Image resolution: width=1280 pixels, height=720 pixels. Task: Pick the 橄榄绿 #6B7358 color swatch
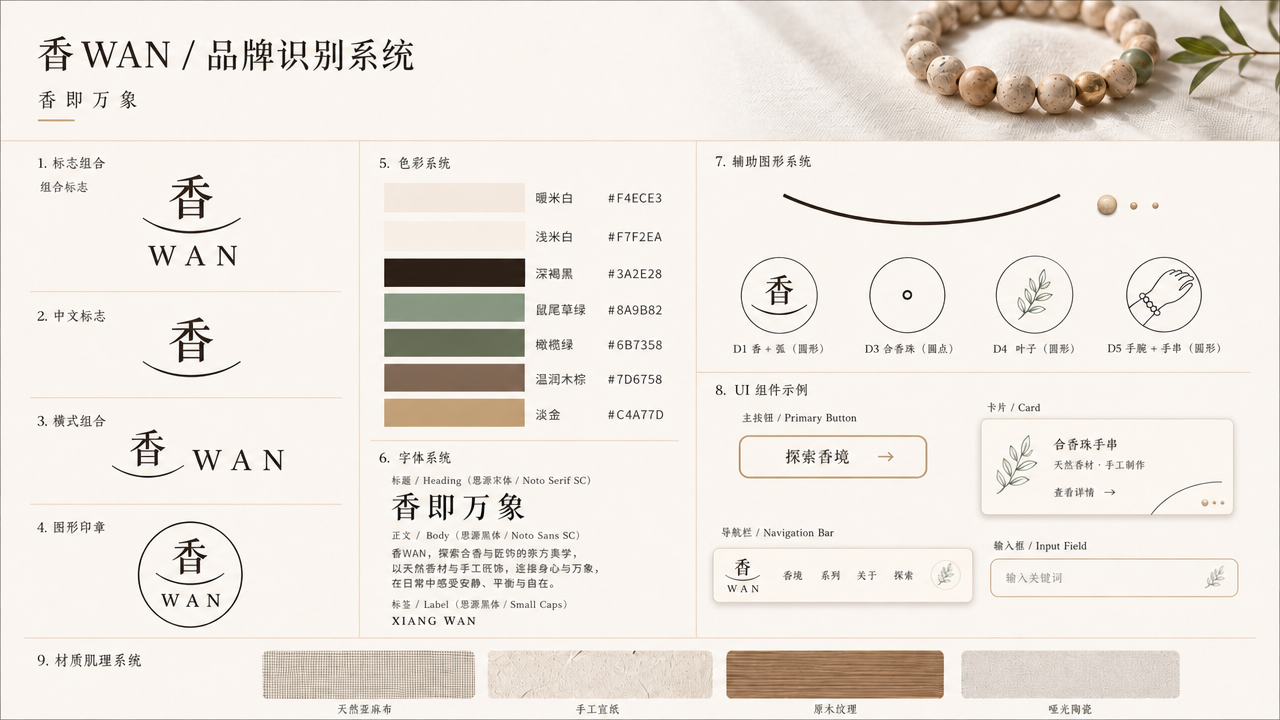pos(454,343)
